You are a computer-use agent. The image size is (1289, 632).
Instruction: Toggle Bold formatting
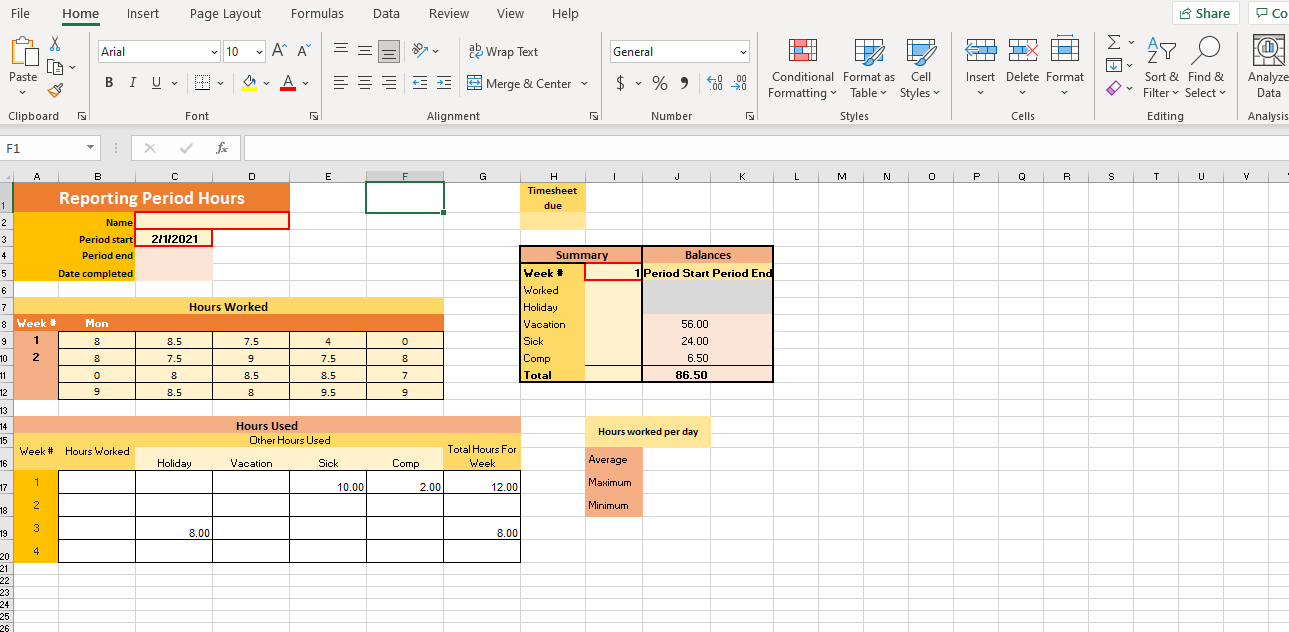(108, 83)
